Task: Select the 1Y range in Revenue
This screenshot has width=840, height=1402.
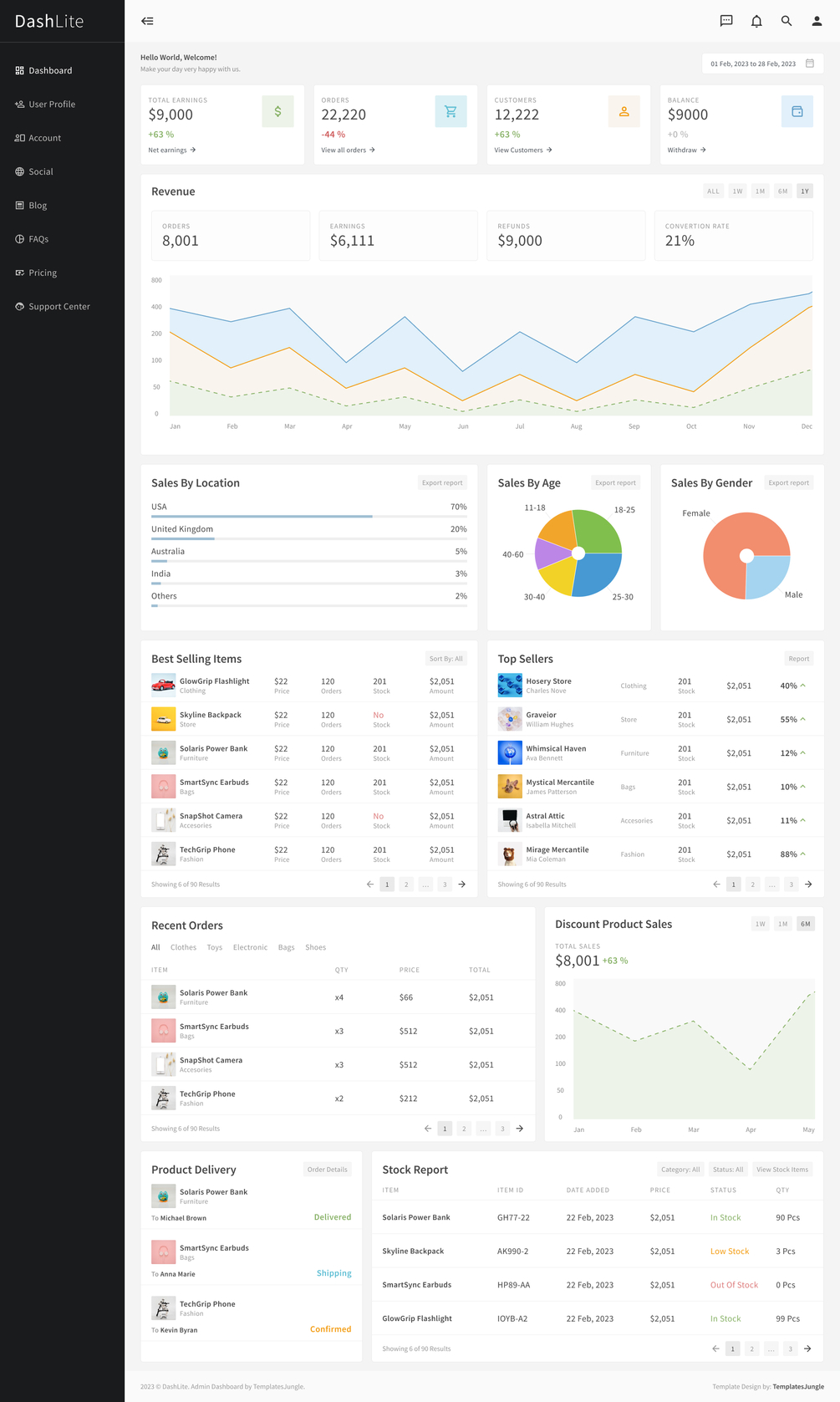Action: click(805, 191)
